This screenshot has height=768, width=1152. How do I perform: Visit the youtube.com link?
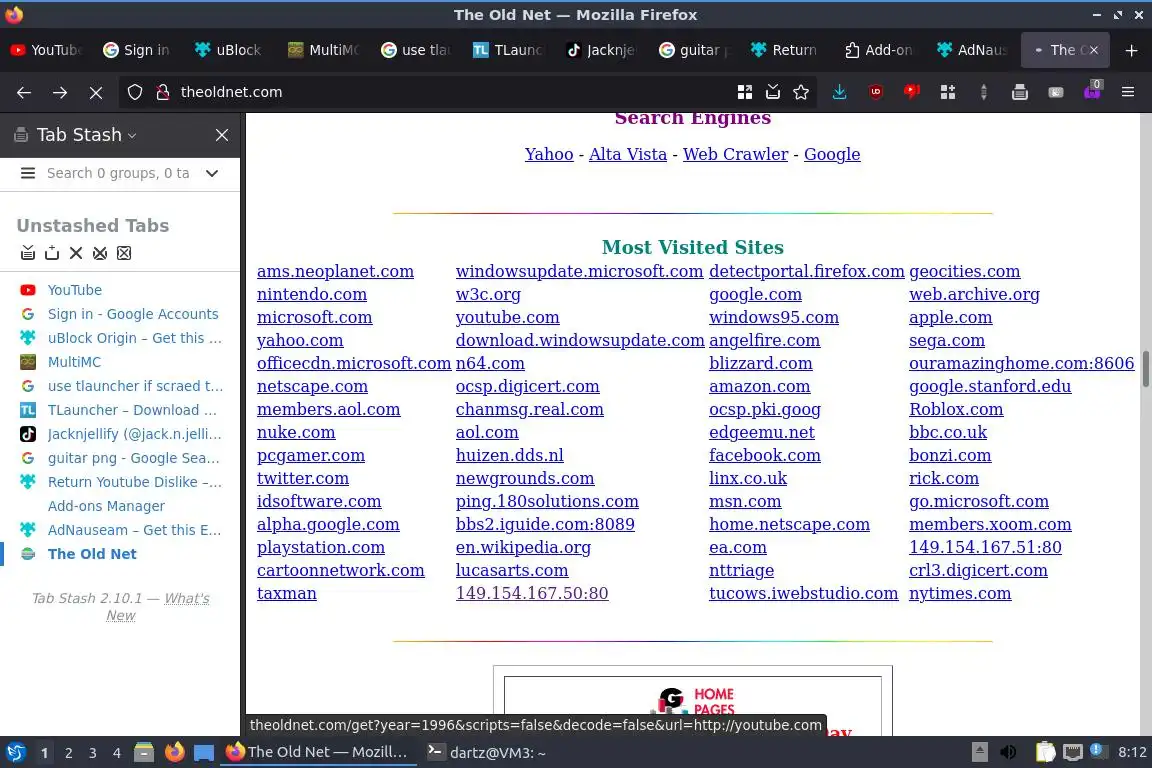click(507, 317)
